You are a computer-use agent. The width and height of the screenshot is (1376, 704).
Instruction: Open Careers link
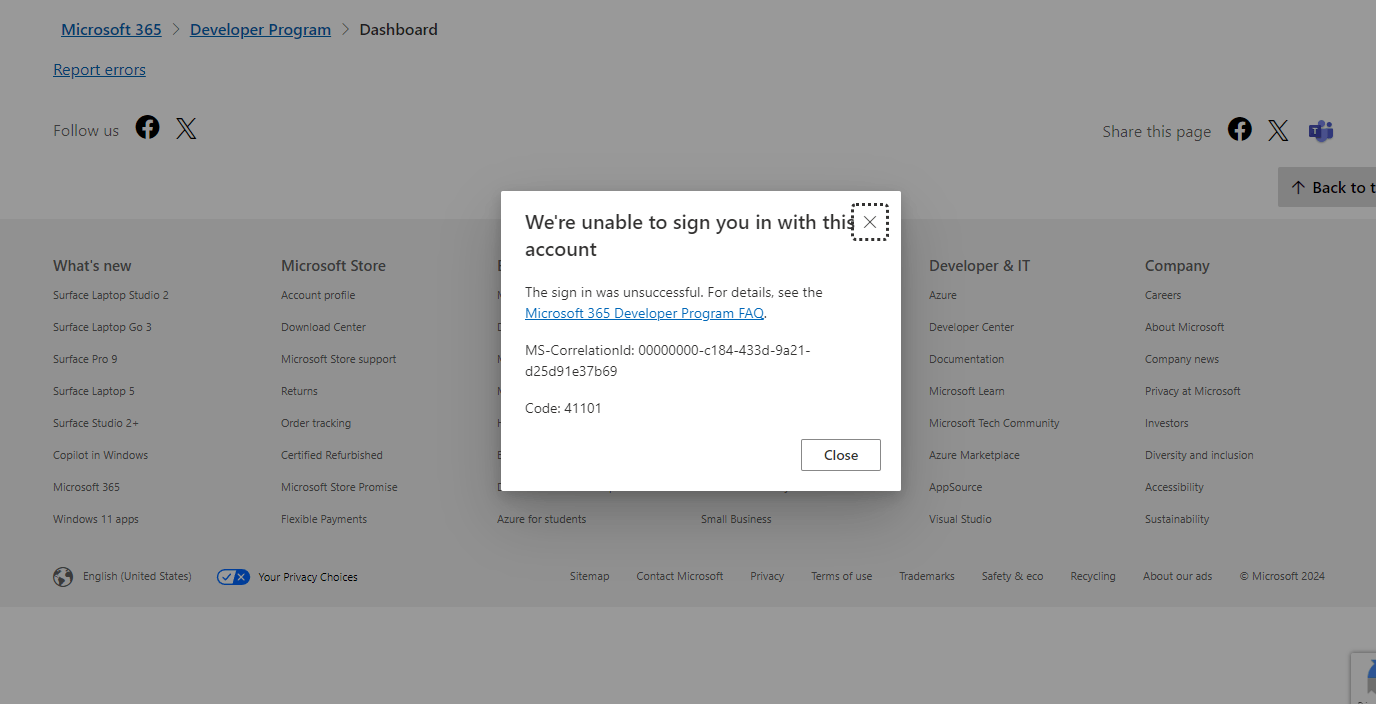coord(1163,295)
